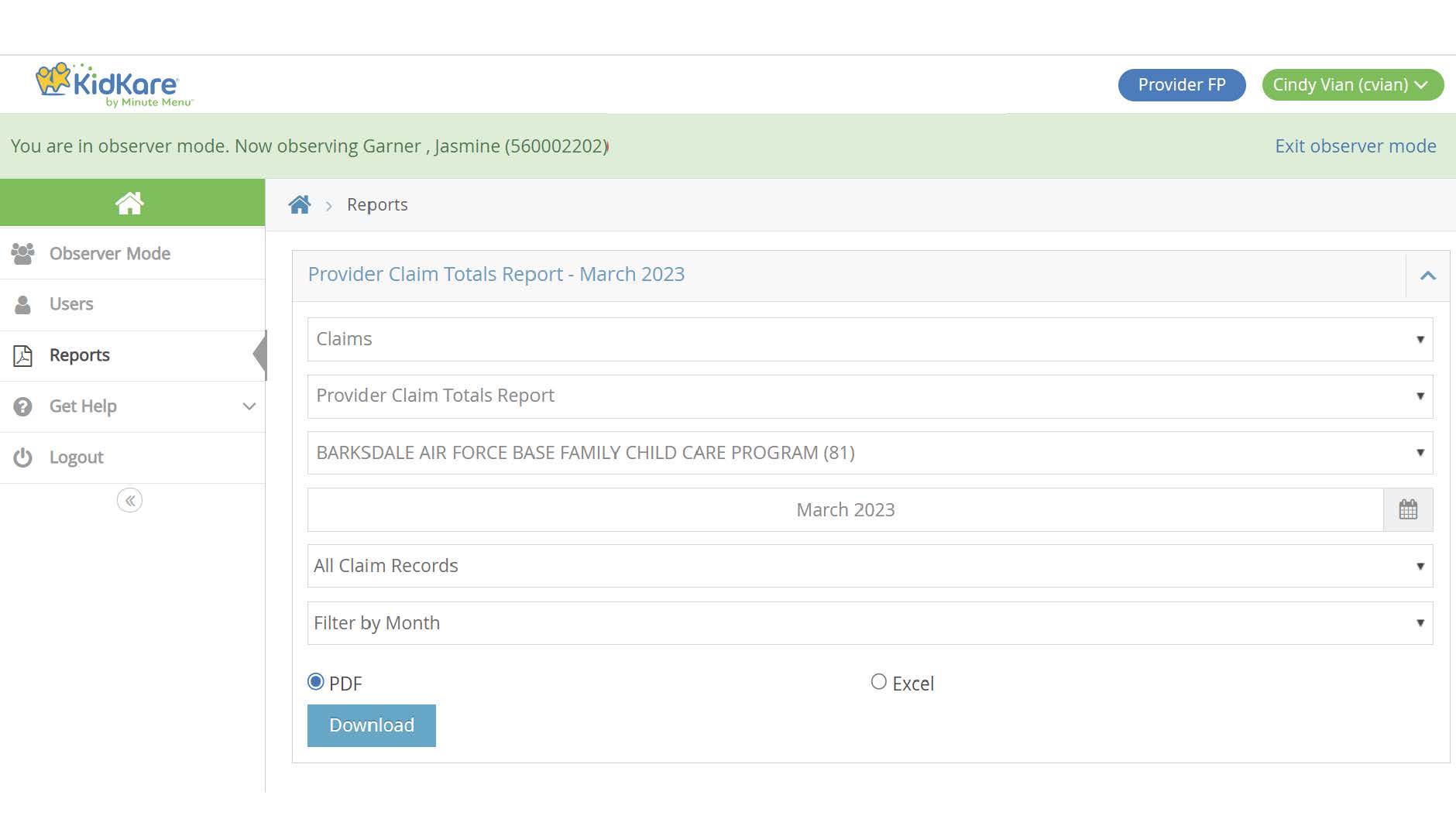The image size is (1456, 819).
Task: Click the observer mode status message
Action: tap(310, 146)
